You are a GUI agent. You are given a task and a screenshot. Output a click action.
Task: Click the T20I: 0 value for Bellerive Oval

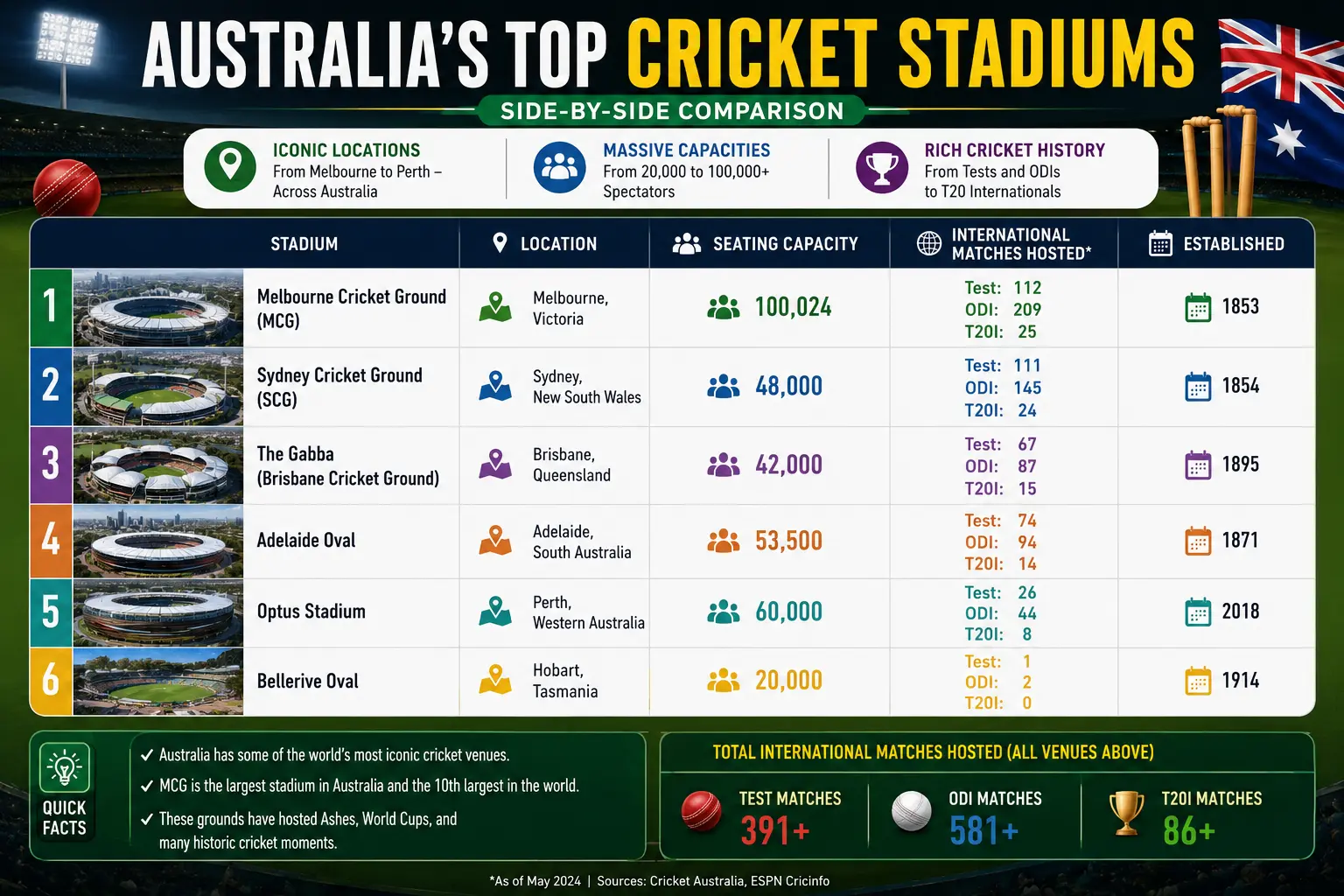998,703
